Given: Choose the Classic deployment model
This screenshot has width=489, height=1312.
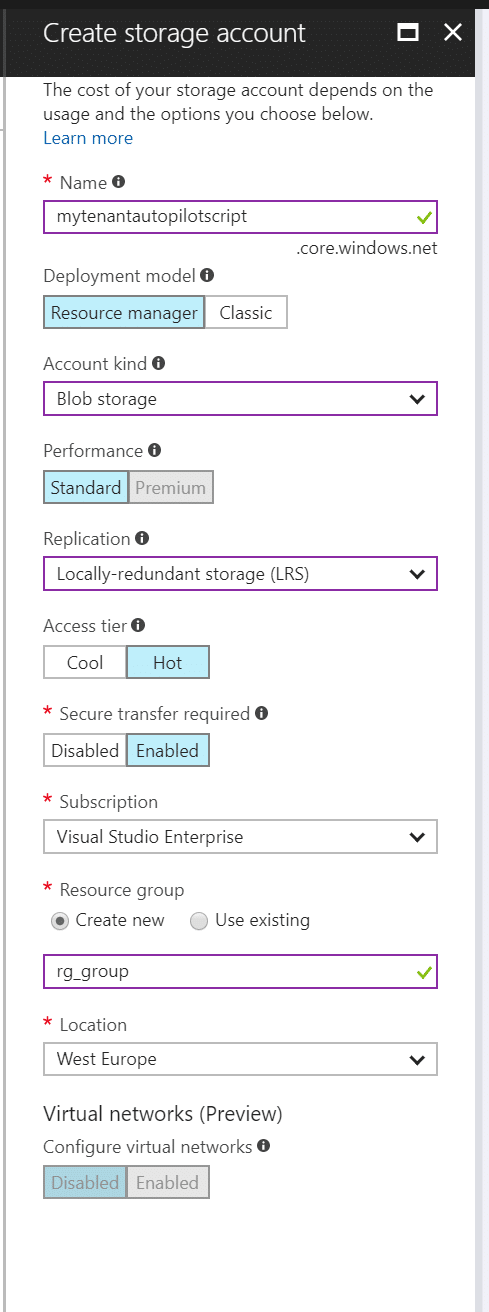Looking at the screenshot, I should (x=246, y=312).
